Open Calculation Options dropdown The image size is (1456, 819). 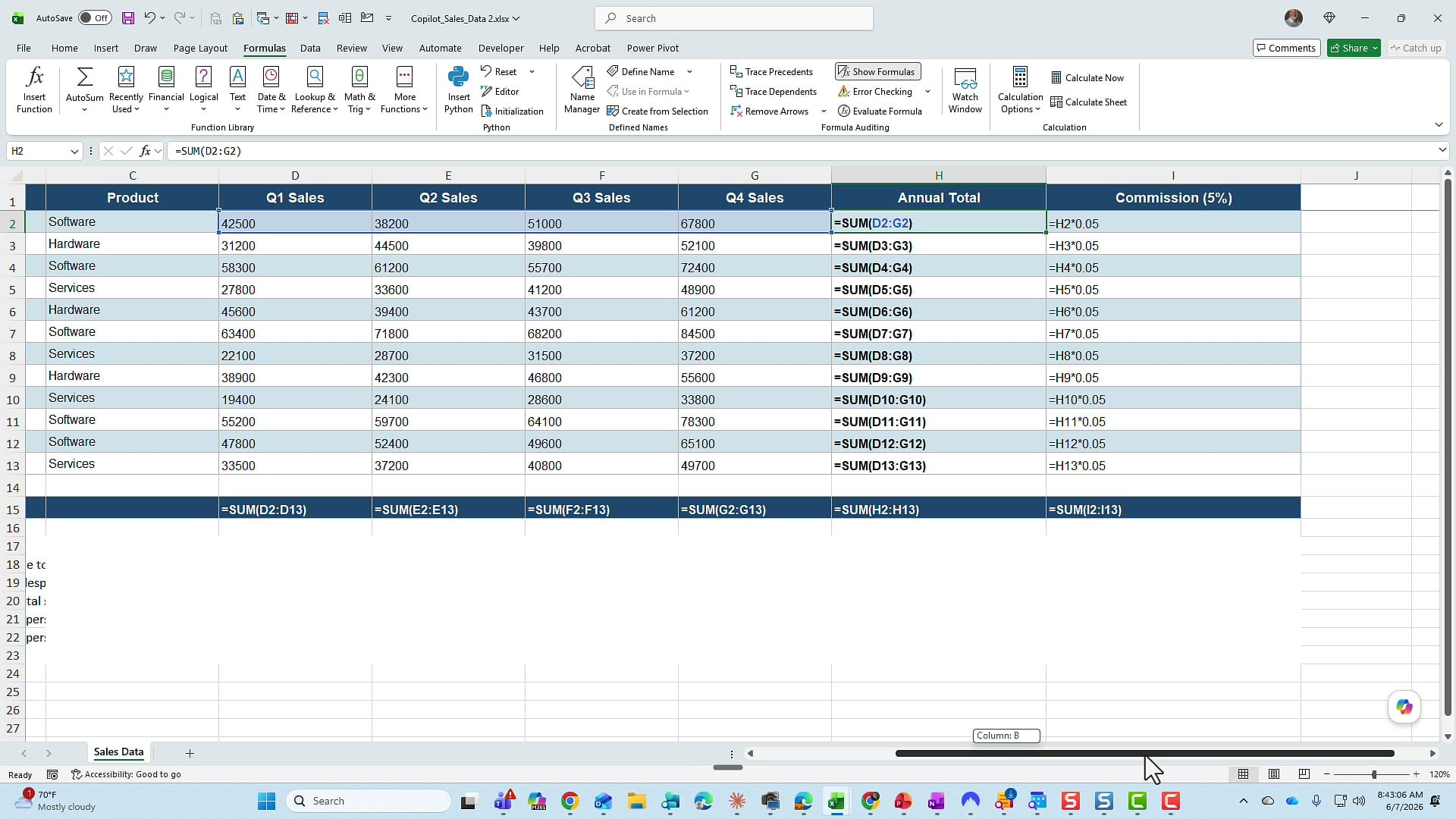pos(1020,89)
